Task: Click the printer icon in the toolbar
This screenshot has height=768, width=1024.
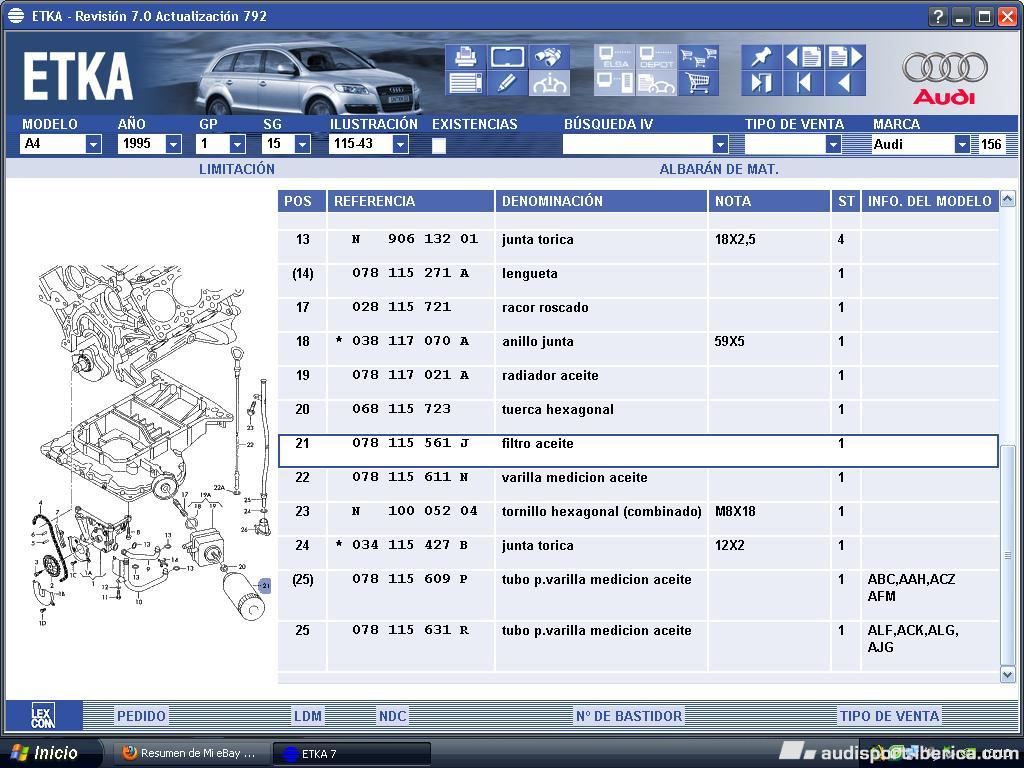Action: pyautogui.click(x=466, y=57)
